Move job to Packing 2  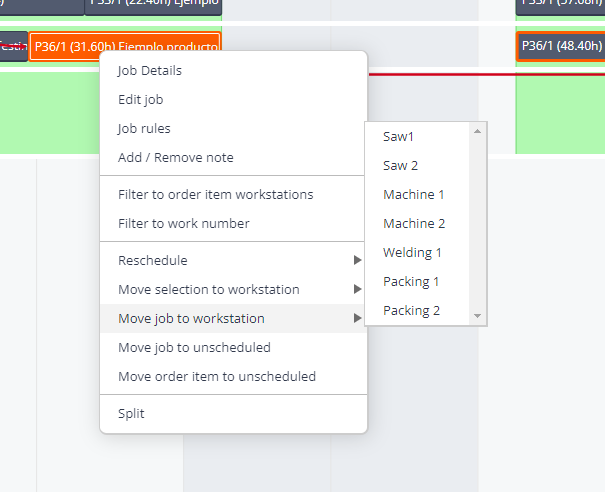[x=412, y=311]
